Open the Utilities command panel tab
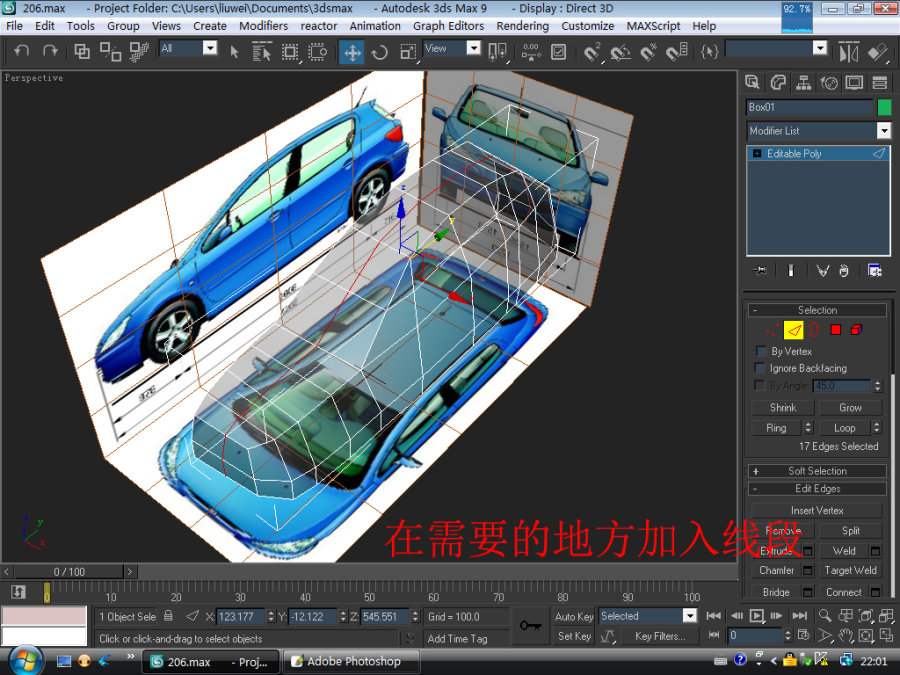This screenshot has width=900, height=675. (880, 83)
